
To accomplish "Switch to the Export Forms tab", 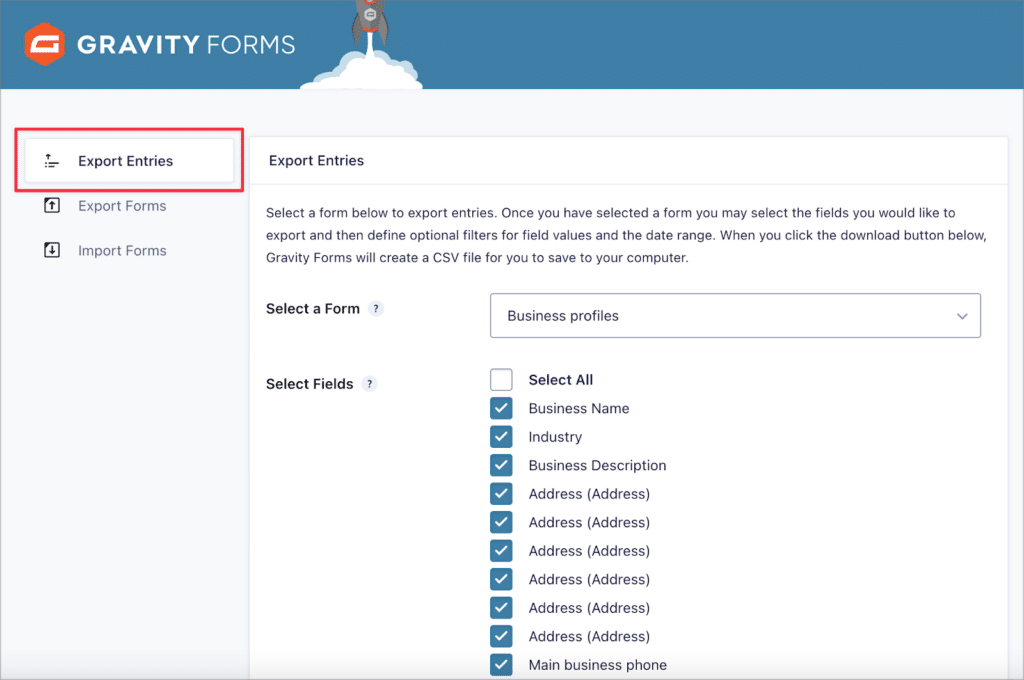I will (122, 206).
